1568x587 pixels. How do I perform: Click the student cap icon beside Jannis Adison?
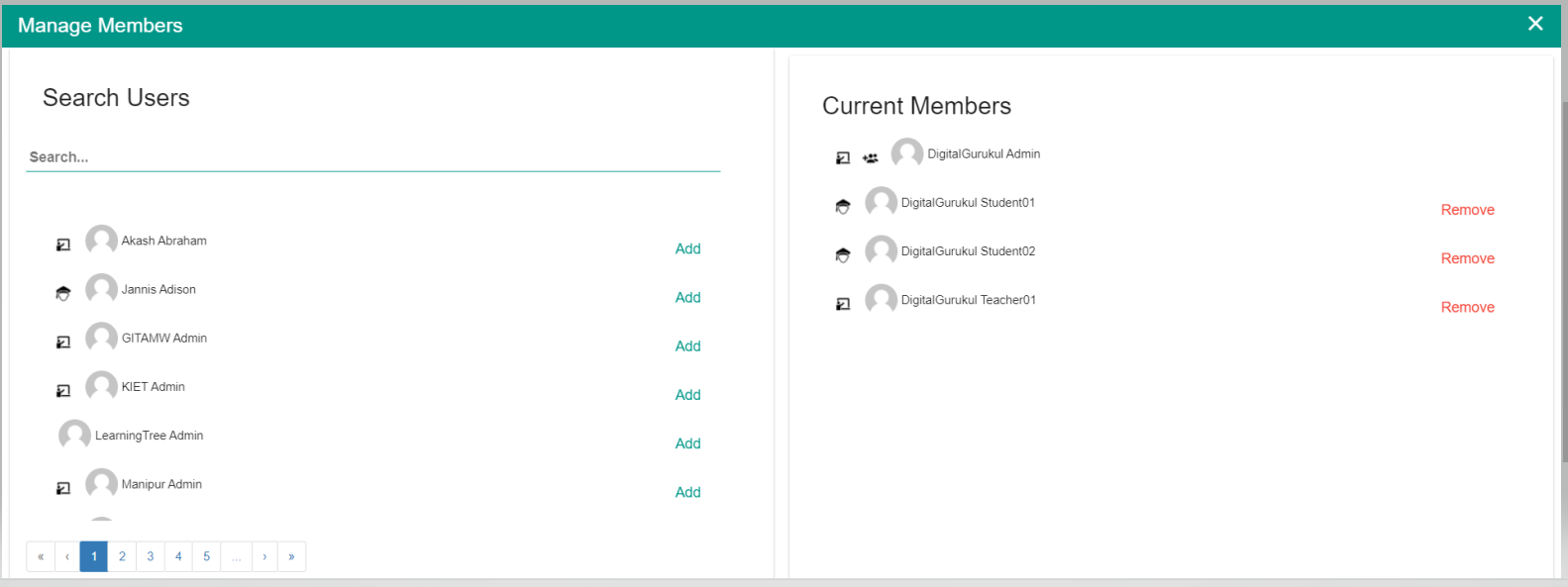(63, 293)
